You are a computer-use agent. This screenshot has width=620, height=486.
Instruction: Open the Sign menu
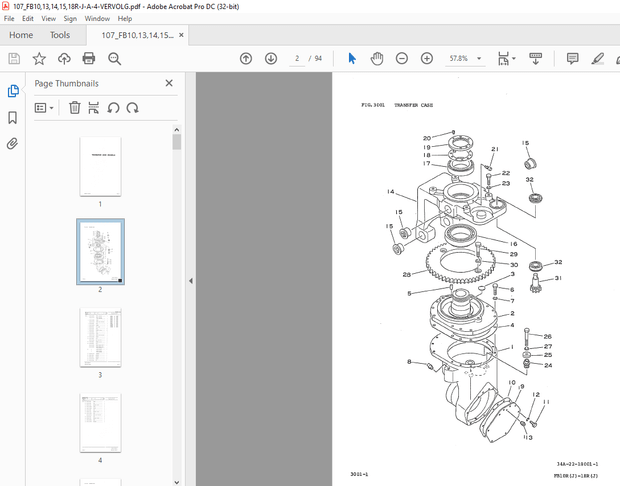coord(70,19)
